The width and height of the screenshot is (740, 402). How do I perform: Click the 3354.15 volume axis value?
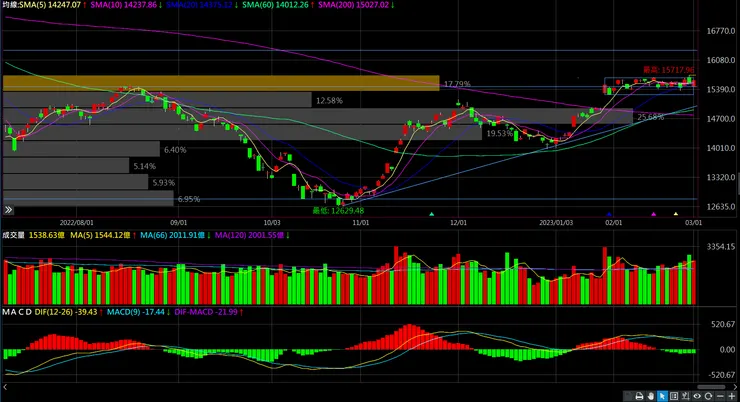pos(721,246)
